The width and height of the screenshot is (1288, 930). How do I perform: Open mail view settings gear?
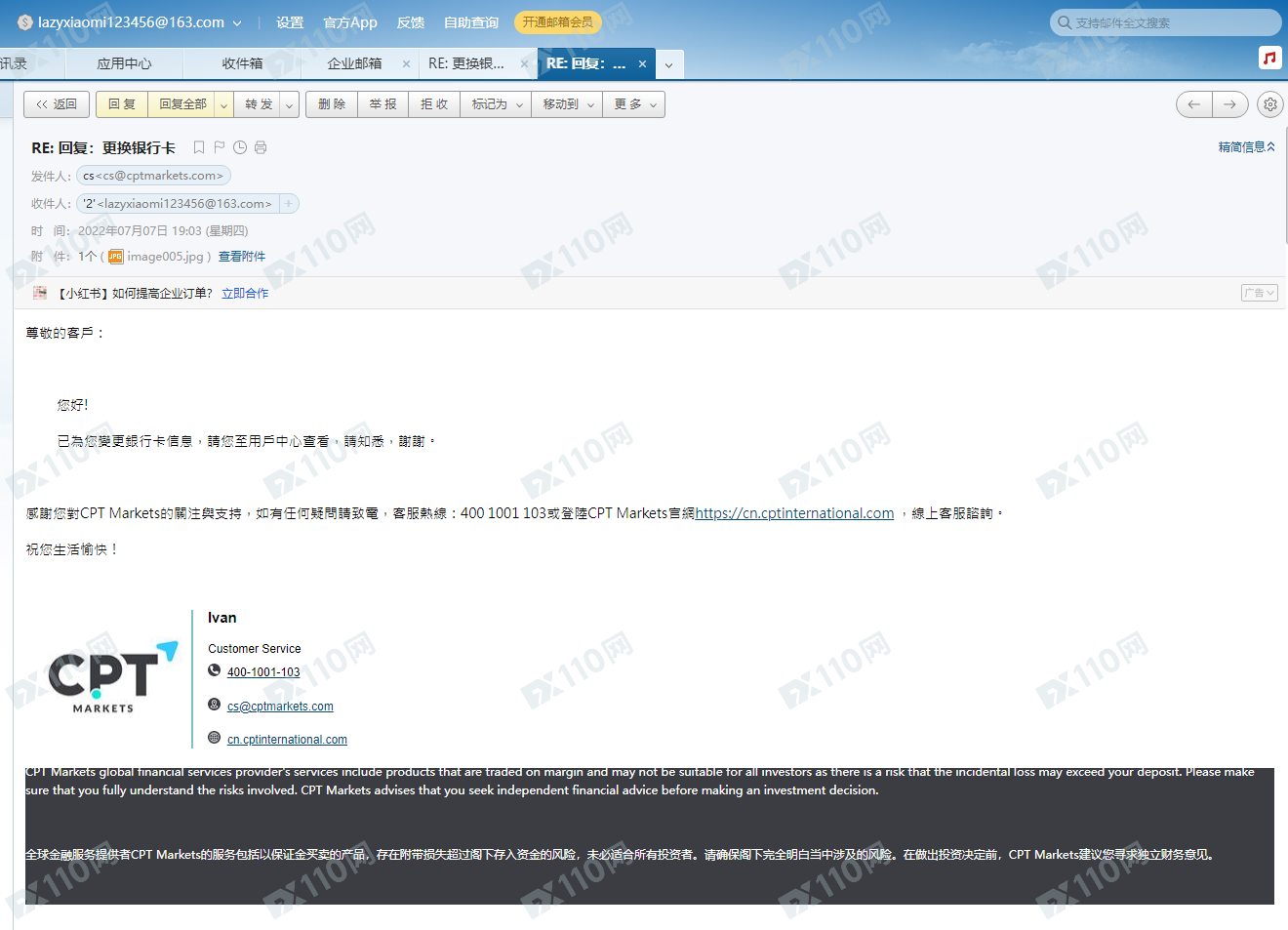click(x=1269, y=104)
